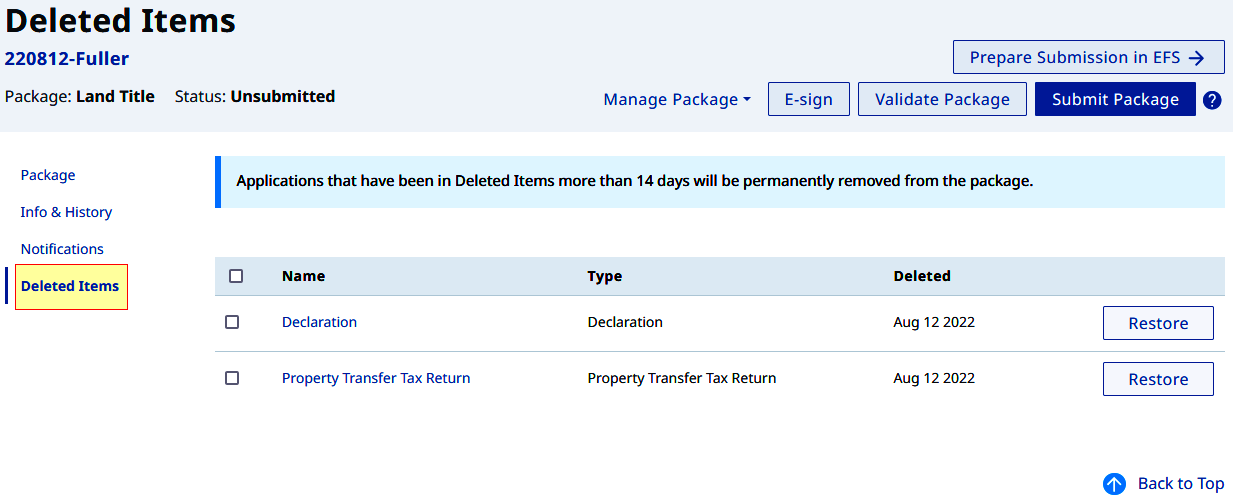1233x501 pixels.
Task: Click Validate Package button
Action: pos(942,99)
